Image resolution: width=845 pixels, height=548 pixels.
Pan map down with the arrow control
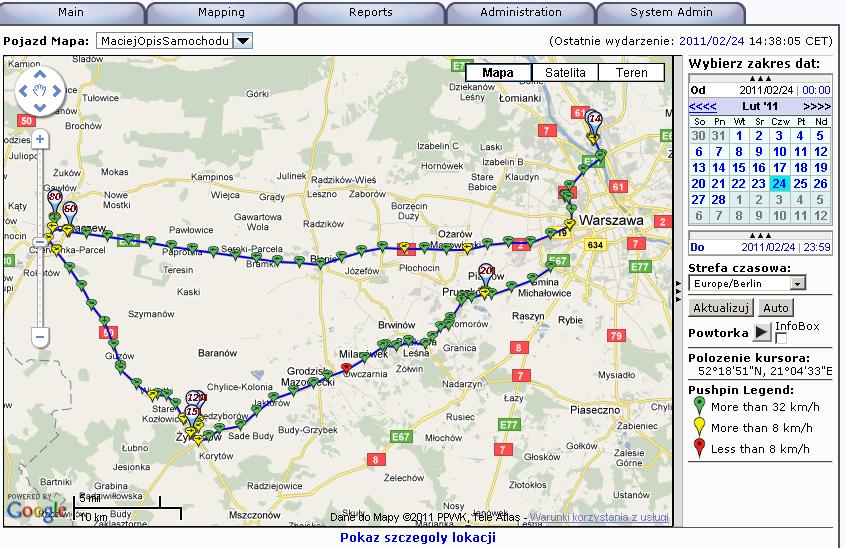pyautogui.click(x=40, y=107)
